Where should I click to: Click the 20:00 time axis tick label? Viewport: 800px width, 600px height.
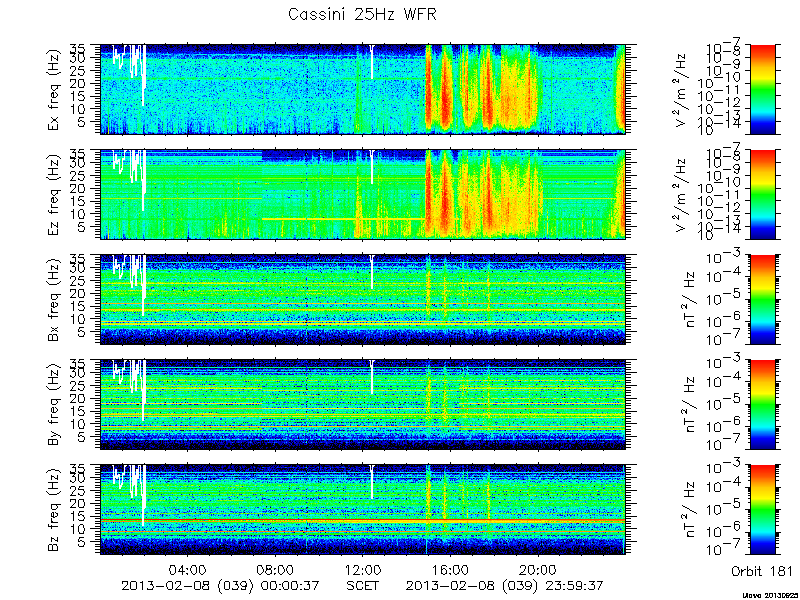click(538, 569)
